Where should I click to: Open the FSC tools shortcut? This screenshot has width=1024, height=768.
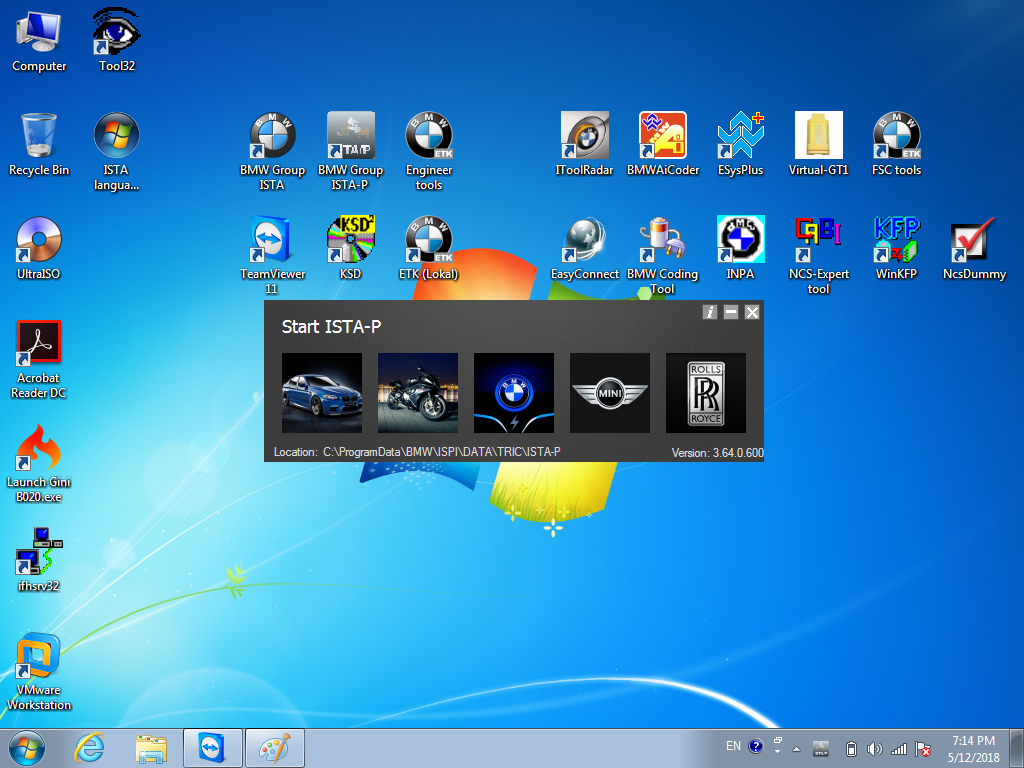pyautogui.click(x=897, y=144)
